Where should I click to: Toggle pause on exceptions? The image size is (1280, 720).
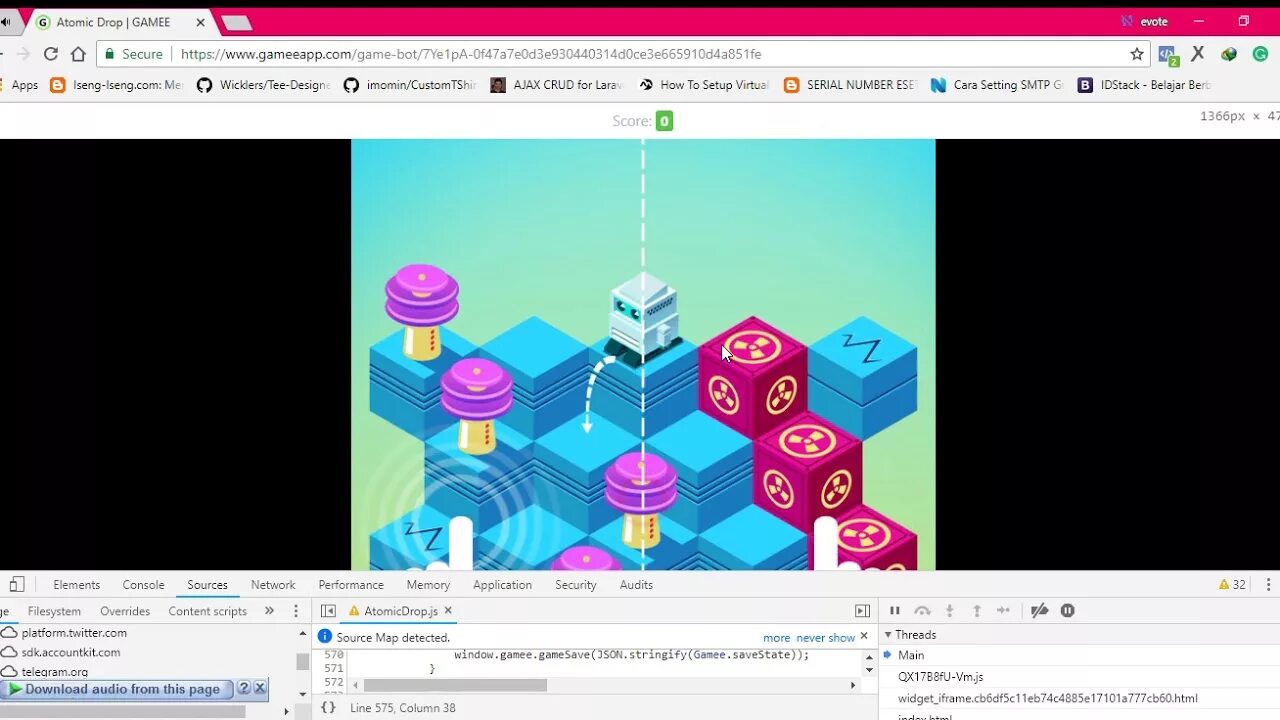(1068, 610)
